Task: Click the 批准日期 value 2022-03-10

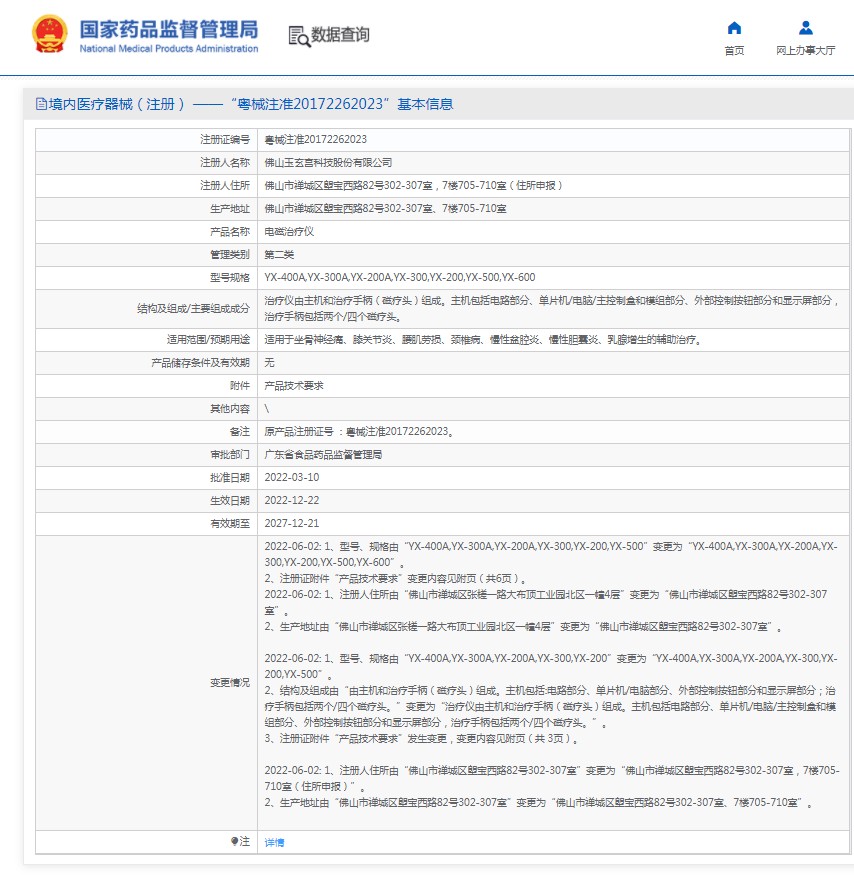Action: [x=292, y=478]
